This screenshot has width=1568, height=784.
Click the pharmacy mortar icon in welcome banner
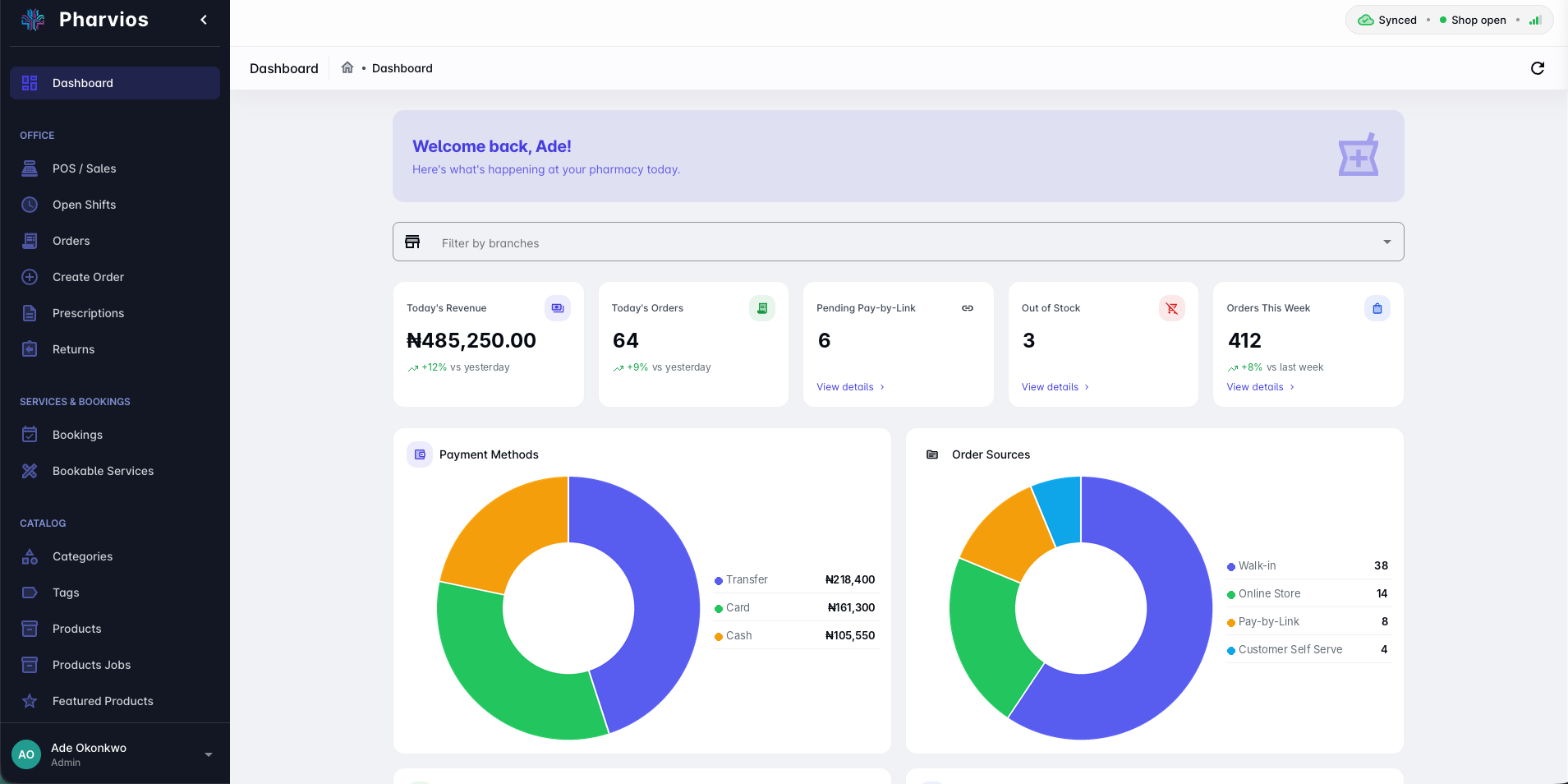(x=1359, y=155)
